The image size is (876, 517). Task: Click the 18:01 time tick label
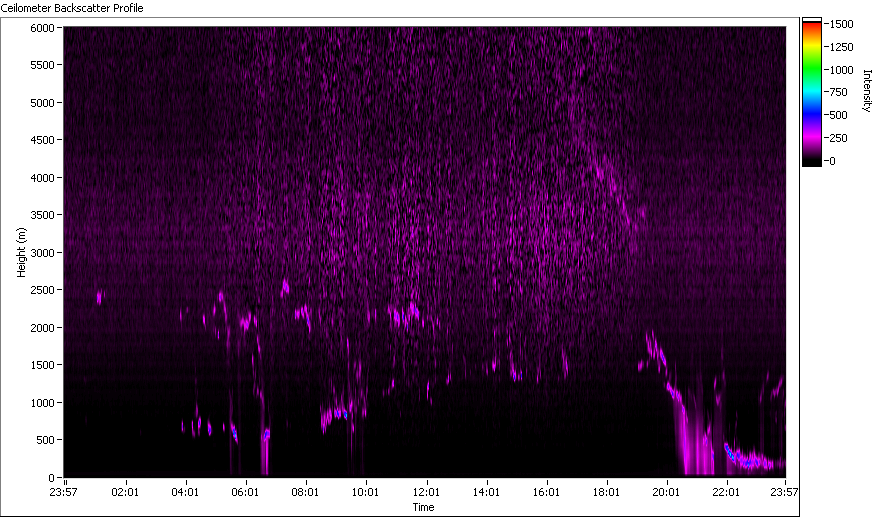tap(606, 492)
